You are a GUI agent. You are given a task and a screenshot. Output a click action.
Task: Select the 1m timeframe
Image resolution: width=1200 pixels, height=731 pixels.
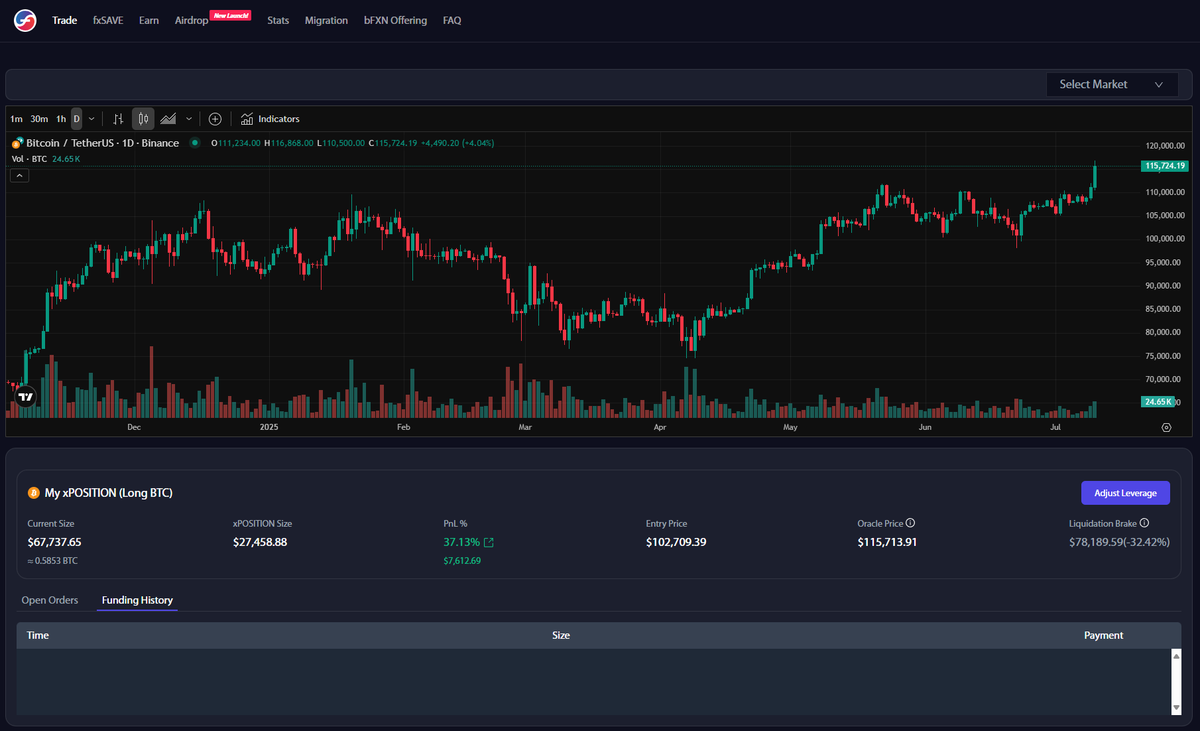(16, 119)
